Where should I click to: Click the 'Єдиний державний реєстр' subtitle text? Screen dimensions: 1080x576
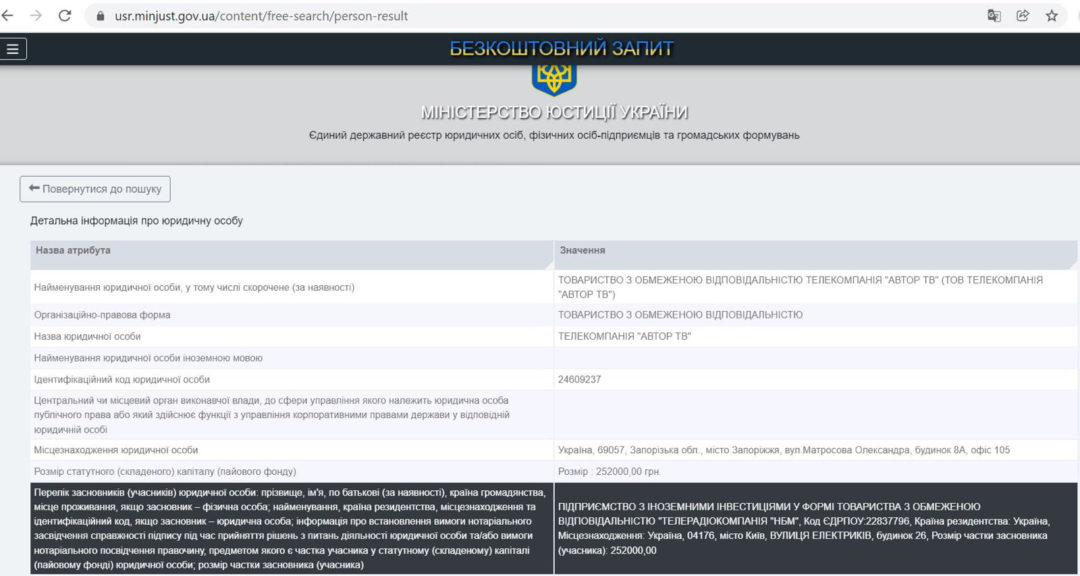click(x=554, y=136)
